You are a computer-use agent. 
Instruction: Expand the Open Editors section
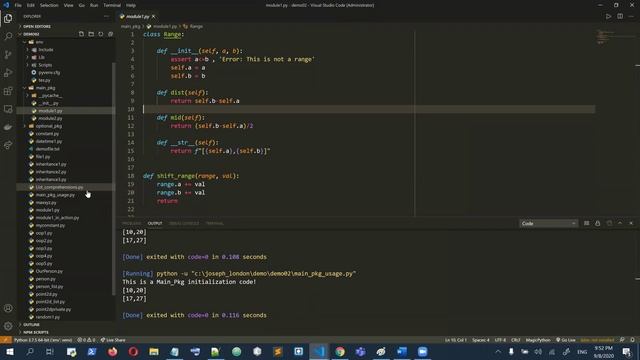tap(37, 26)
